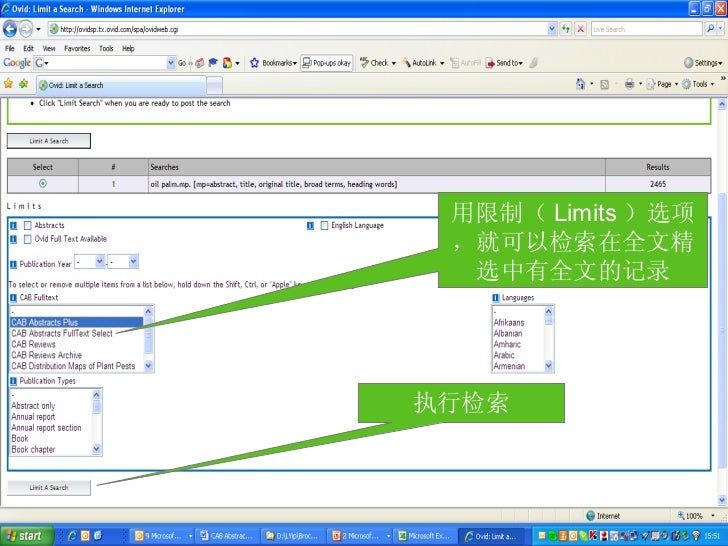The height and width of the screenshot is (546, 728).
Task: Click the Print icon in command bar
Action: [x=630, y=84]
